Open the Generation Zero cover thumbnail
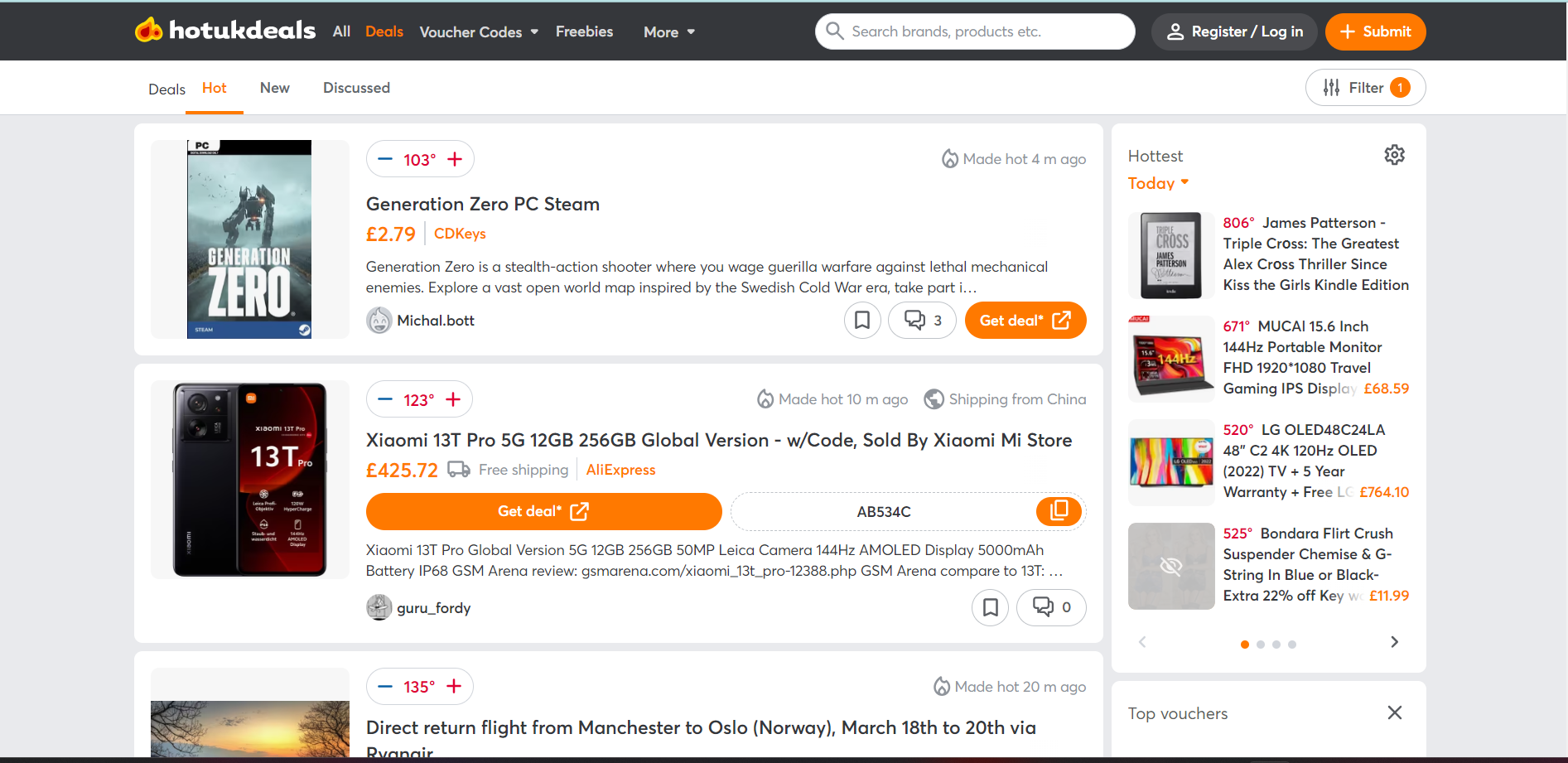This screenshot has height=763, width=1568. (249, 239)
